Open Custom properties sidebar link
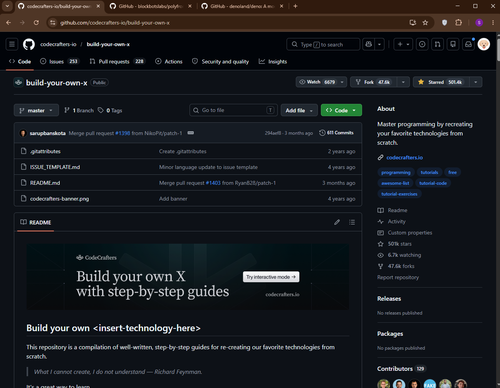This screenshot has height=388, width=500. pos(405,233)
